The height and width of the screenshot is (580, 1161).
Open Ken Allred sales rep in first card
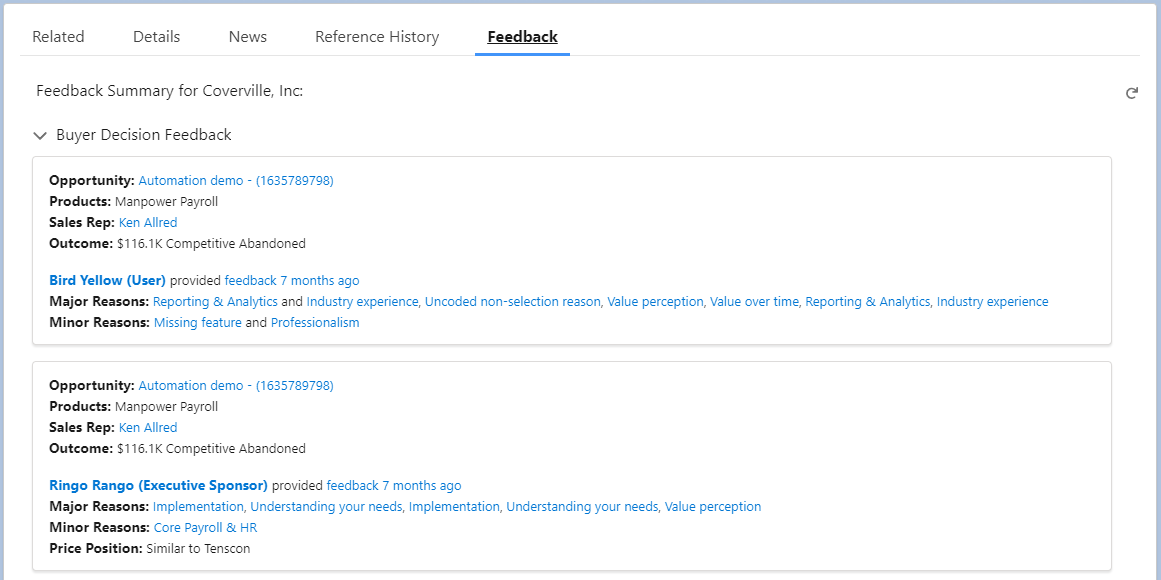click(x=148, y=222)
